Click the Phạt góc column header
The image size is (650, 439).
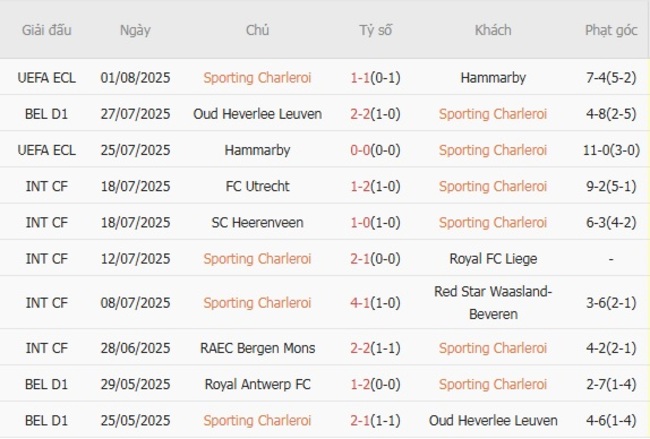click(x=611, y=30)
